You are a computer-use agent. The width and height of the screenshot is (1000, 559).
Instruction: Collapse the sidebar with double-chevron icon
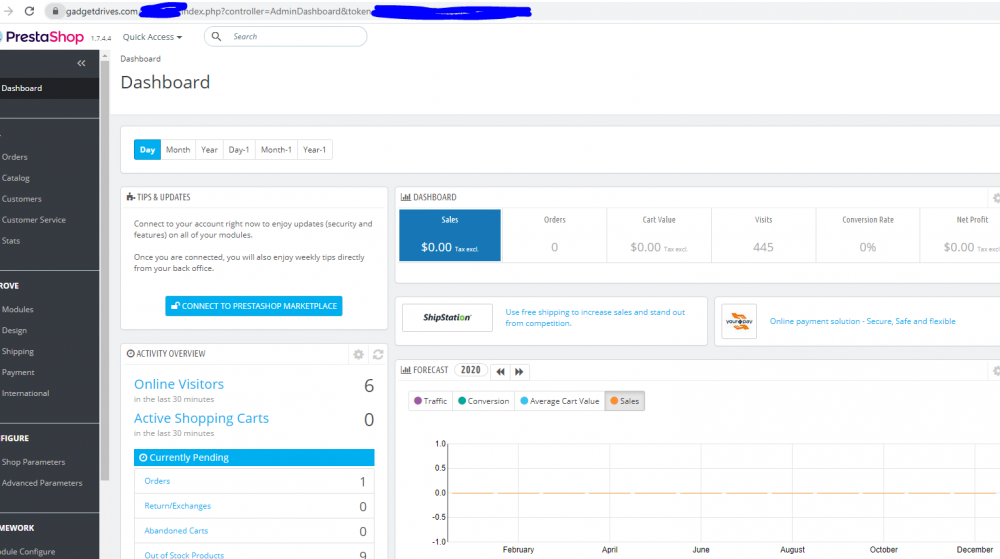tap(81, 63)
